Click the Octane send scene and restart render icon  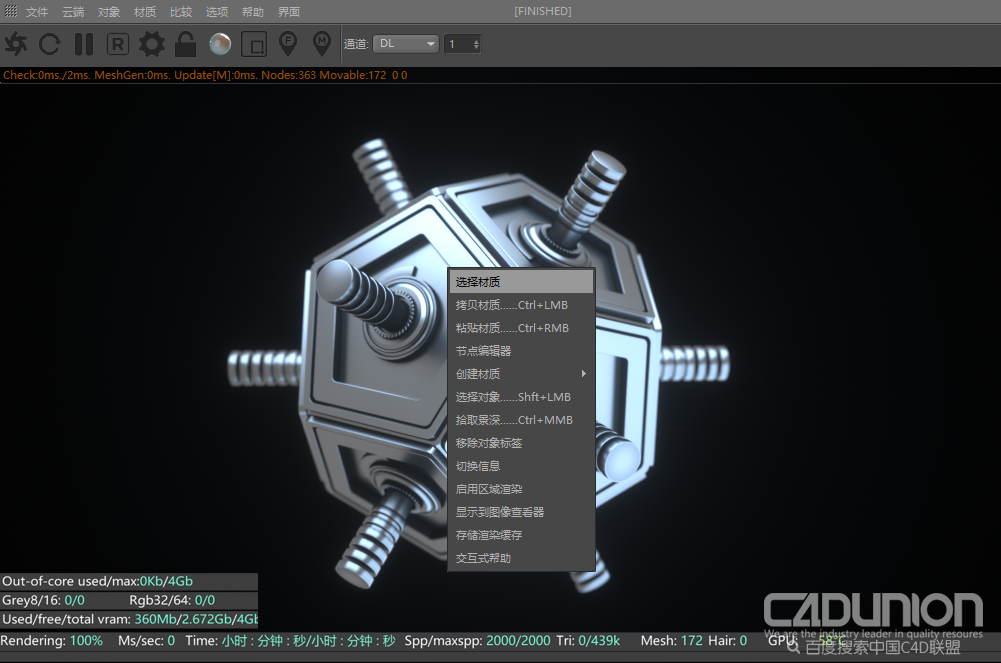16,44
